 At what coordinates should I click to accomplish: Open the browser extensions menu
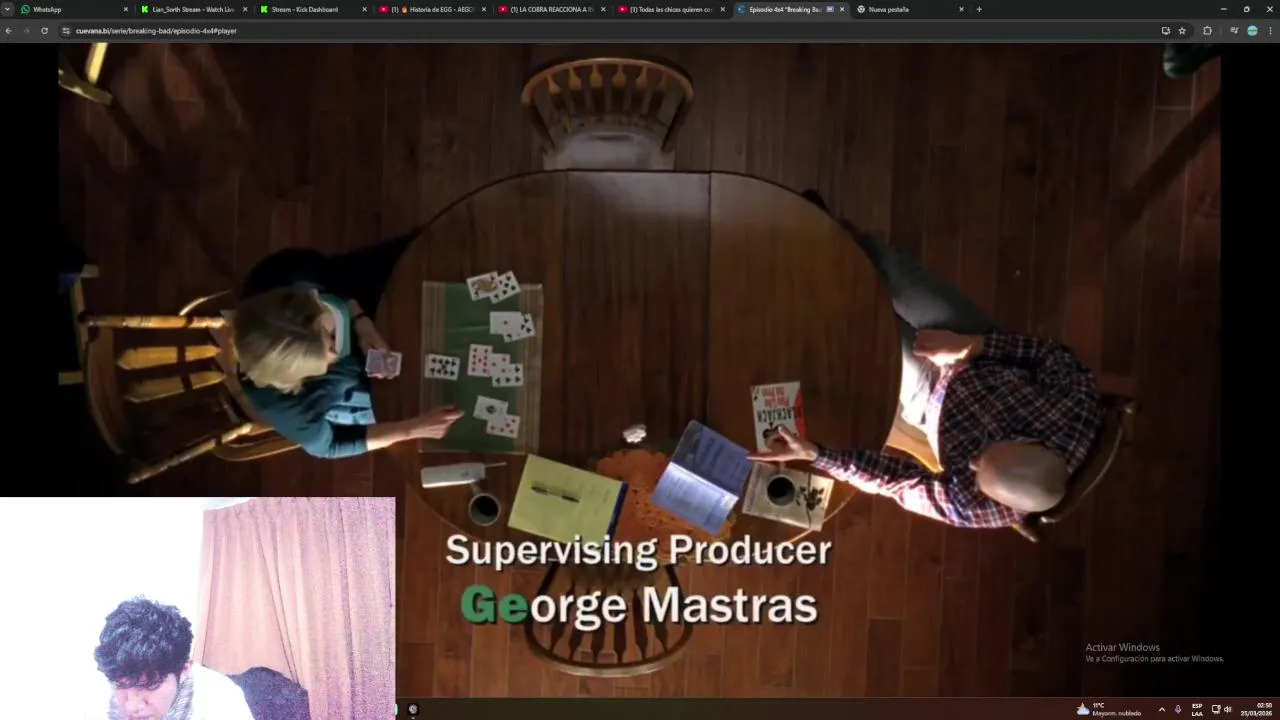[x=1207, y=31]
